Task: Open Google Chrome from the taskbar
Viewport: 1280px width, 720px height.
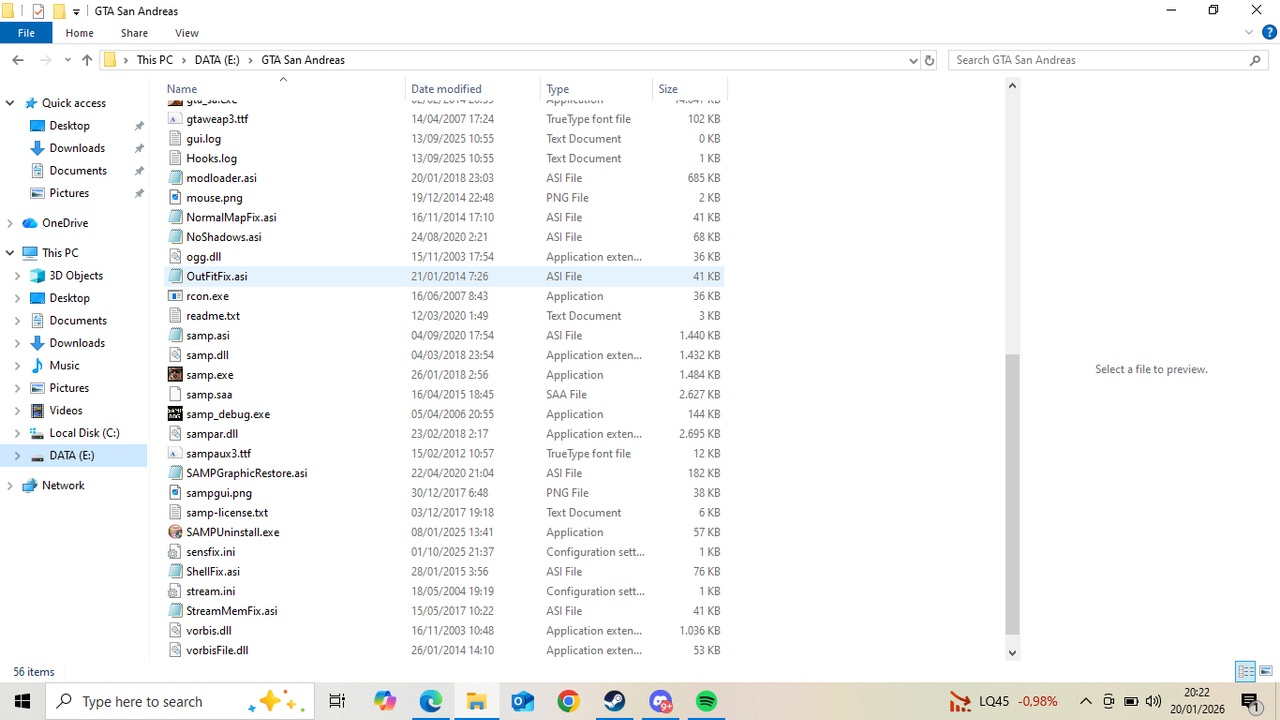Action: (x=568, y=701)
